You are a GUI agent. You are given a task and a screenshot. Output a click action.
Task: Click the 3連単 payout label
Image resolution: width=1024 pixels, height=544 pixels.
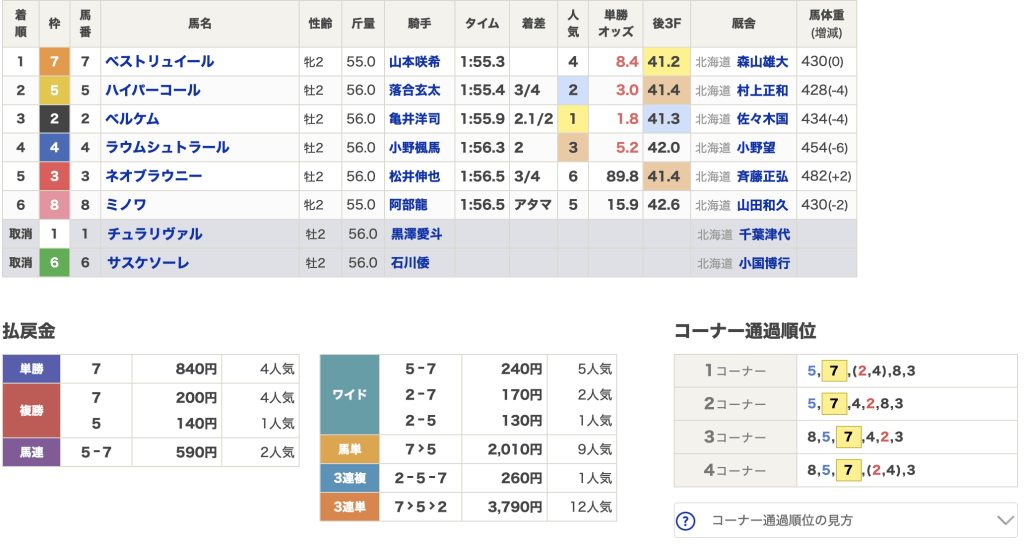pyautogui.click(x=349, y=507)
